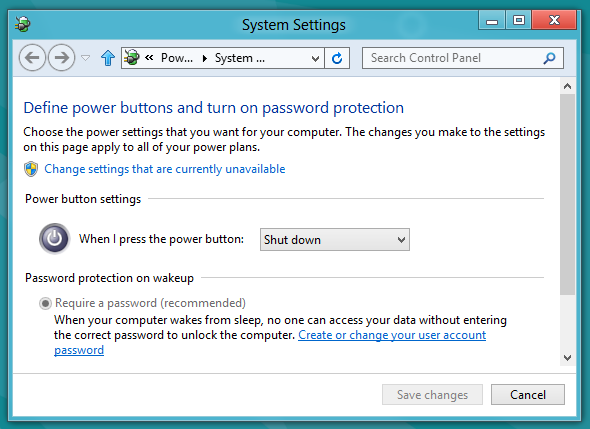Select Require a password radio button

[x=45, y=303]
